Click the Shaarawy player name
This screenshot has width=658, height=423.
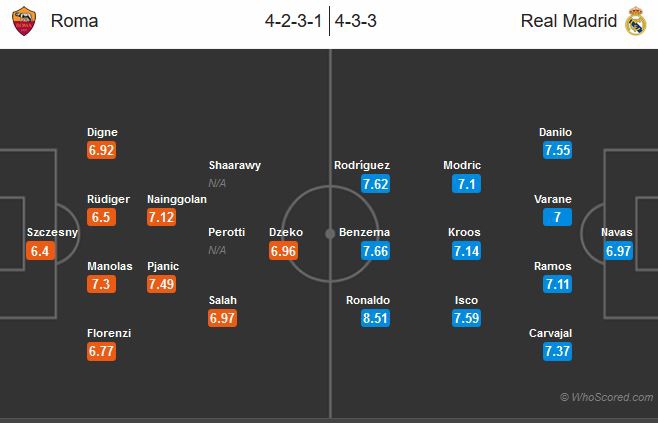click(x=234, y=165)
